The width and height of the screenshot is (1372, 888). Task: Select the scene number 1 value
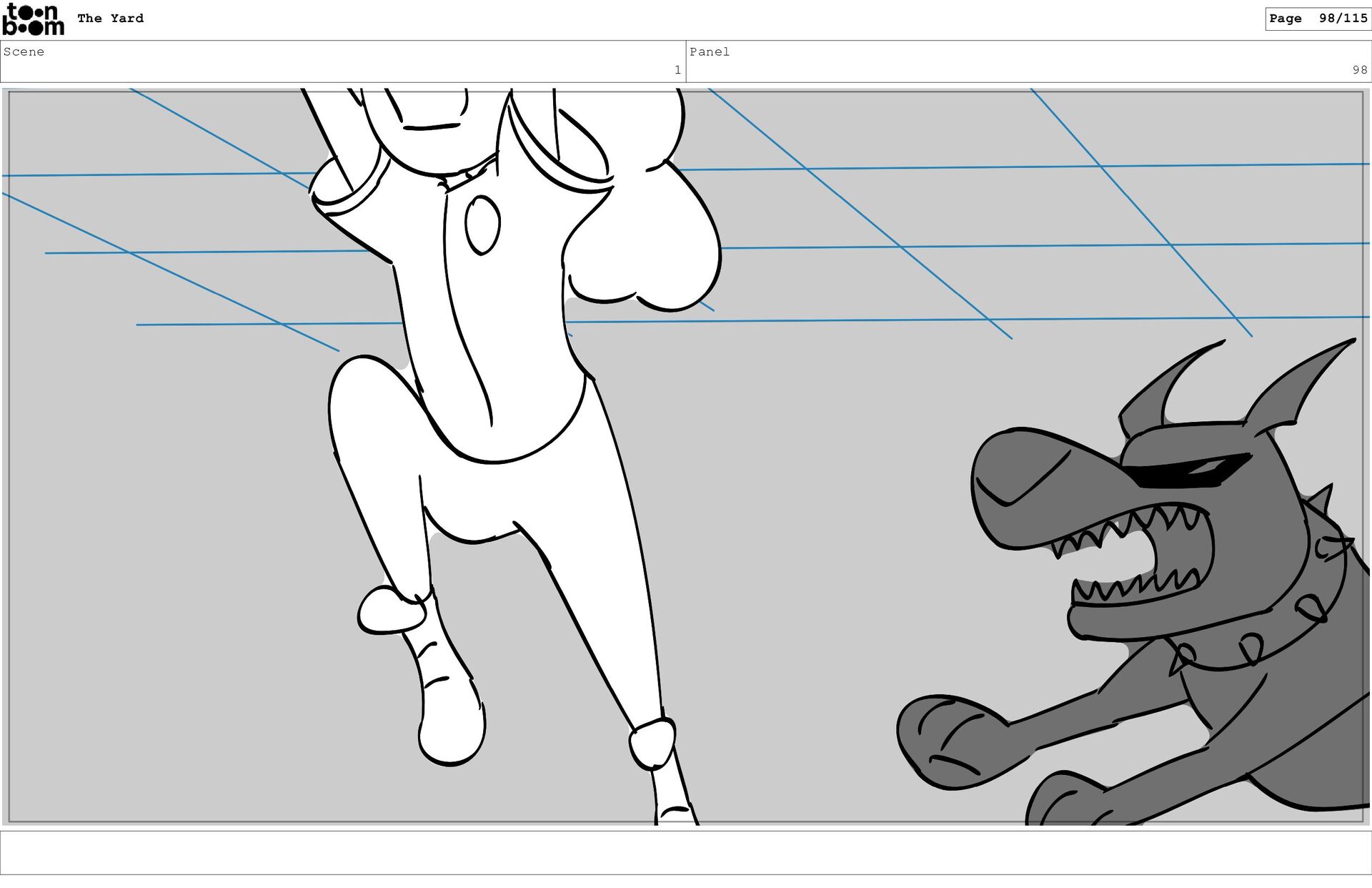click(x=677, y=70)
